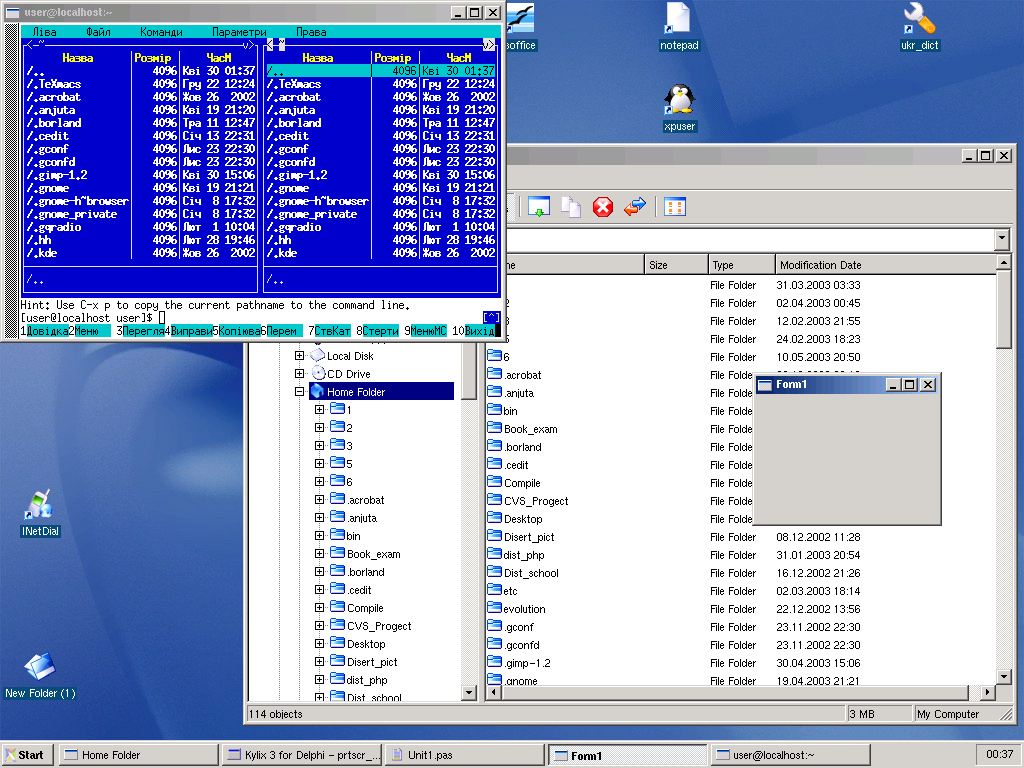Open the Команди menu in Midnight Commander
This screenshot has height=768, width=1024.
161,32
